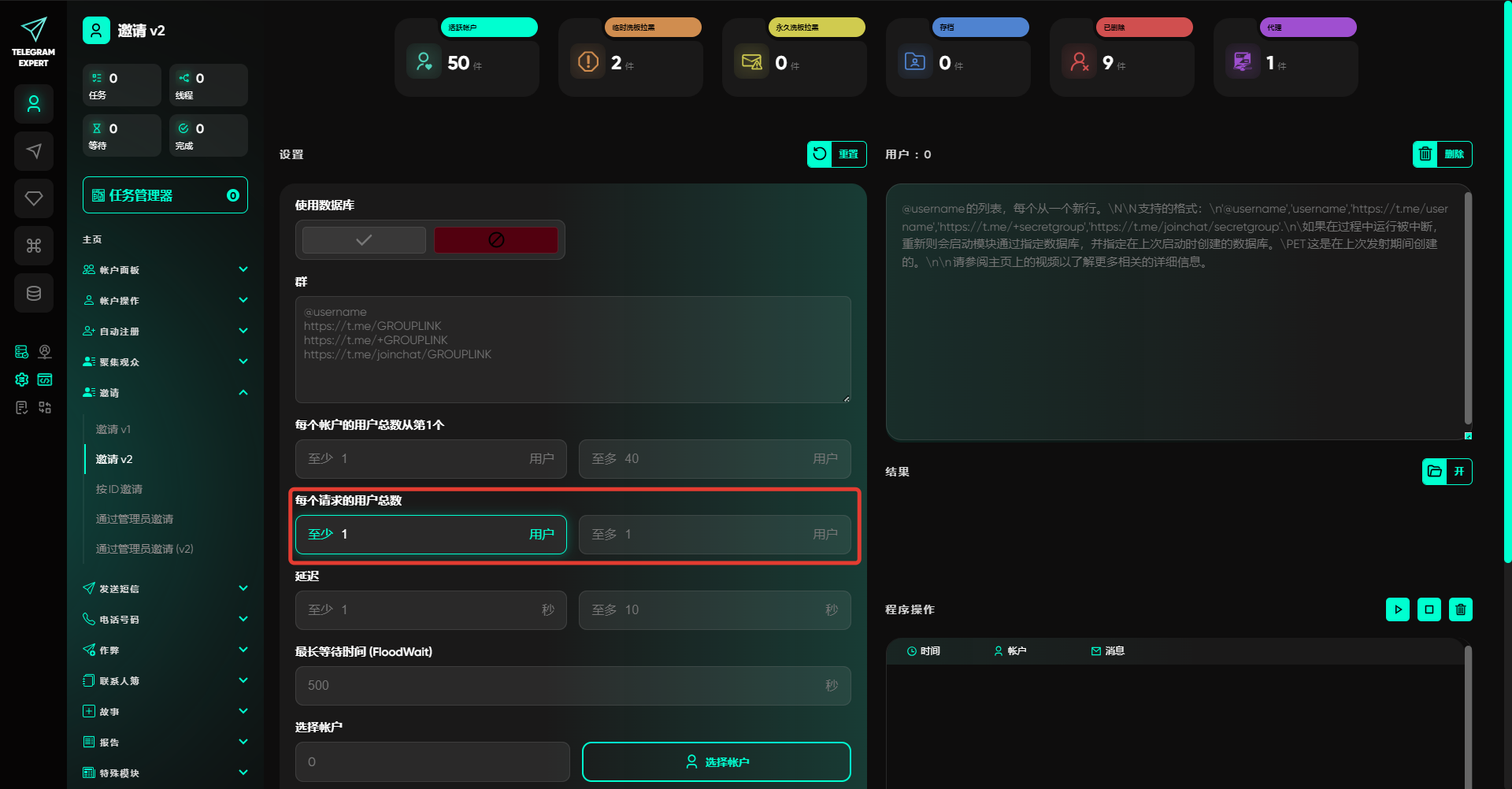
Task: Click the user list vertical scrollbar
Action: point(1467,307)
